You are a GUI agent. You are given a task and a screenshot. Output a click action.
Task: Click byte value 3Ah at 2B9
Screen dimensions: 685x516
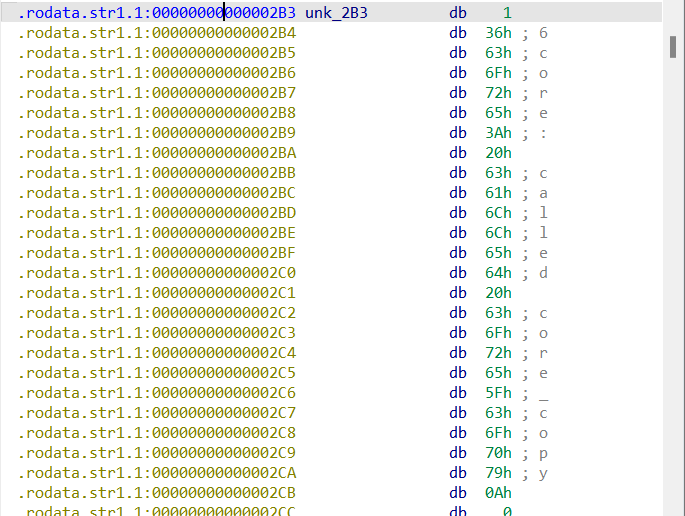(498, 133)
